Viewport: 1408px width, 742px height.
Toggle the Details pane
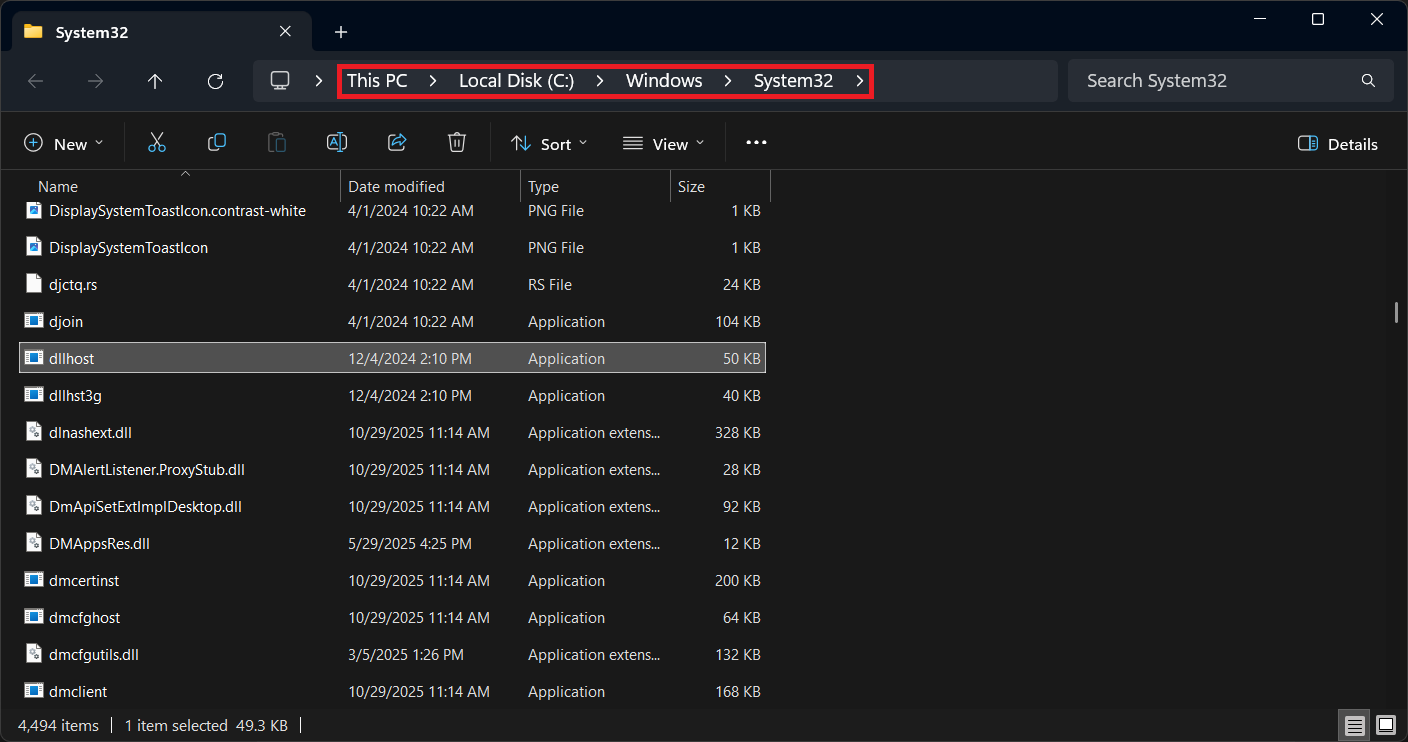click(x=1337, y=144)
